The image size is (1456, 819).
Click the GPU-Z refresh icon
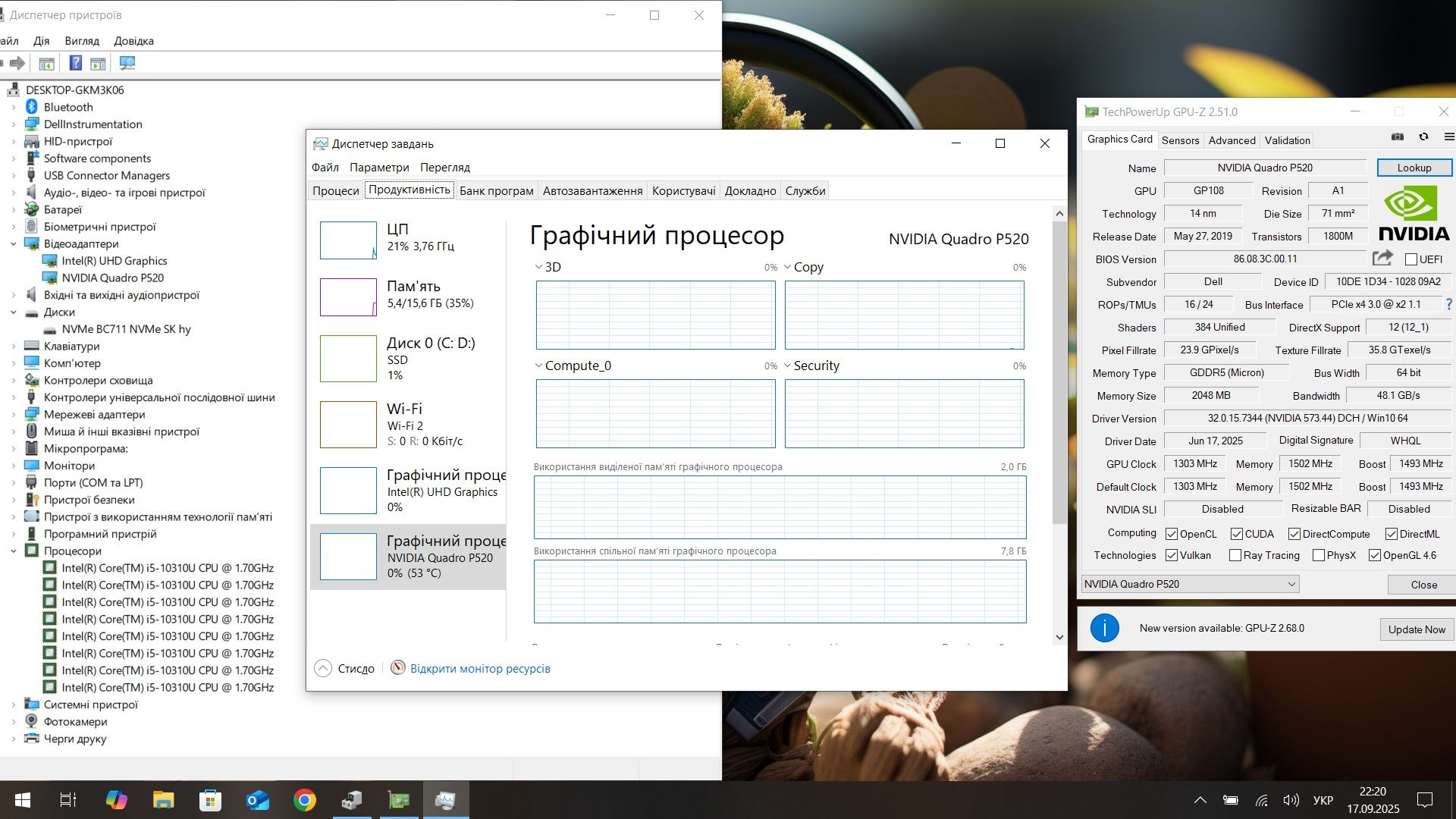pos(1423,137)
